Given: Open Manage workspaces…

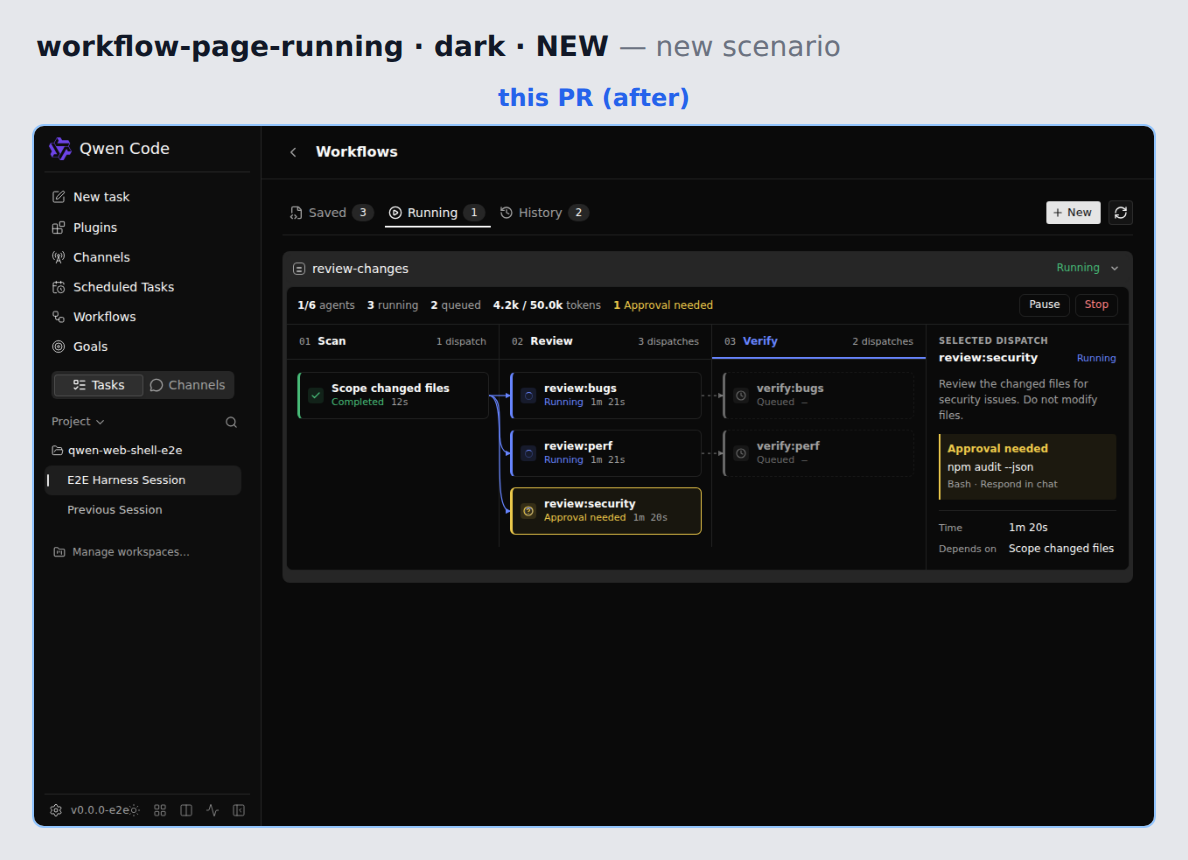Looking at the screenshot, I should [x=130, y=552].
